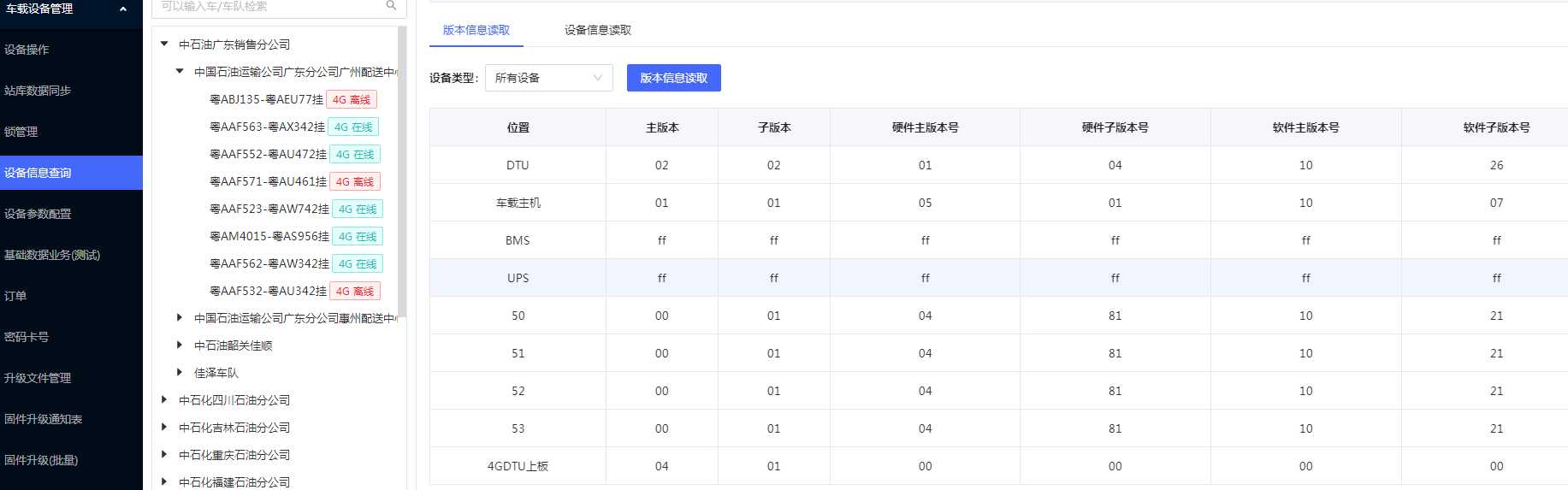Select the 4GDTU上板 table row
Viewport: 1568px width, 490px height.
tap(999, 466)
